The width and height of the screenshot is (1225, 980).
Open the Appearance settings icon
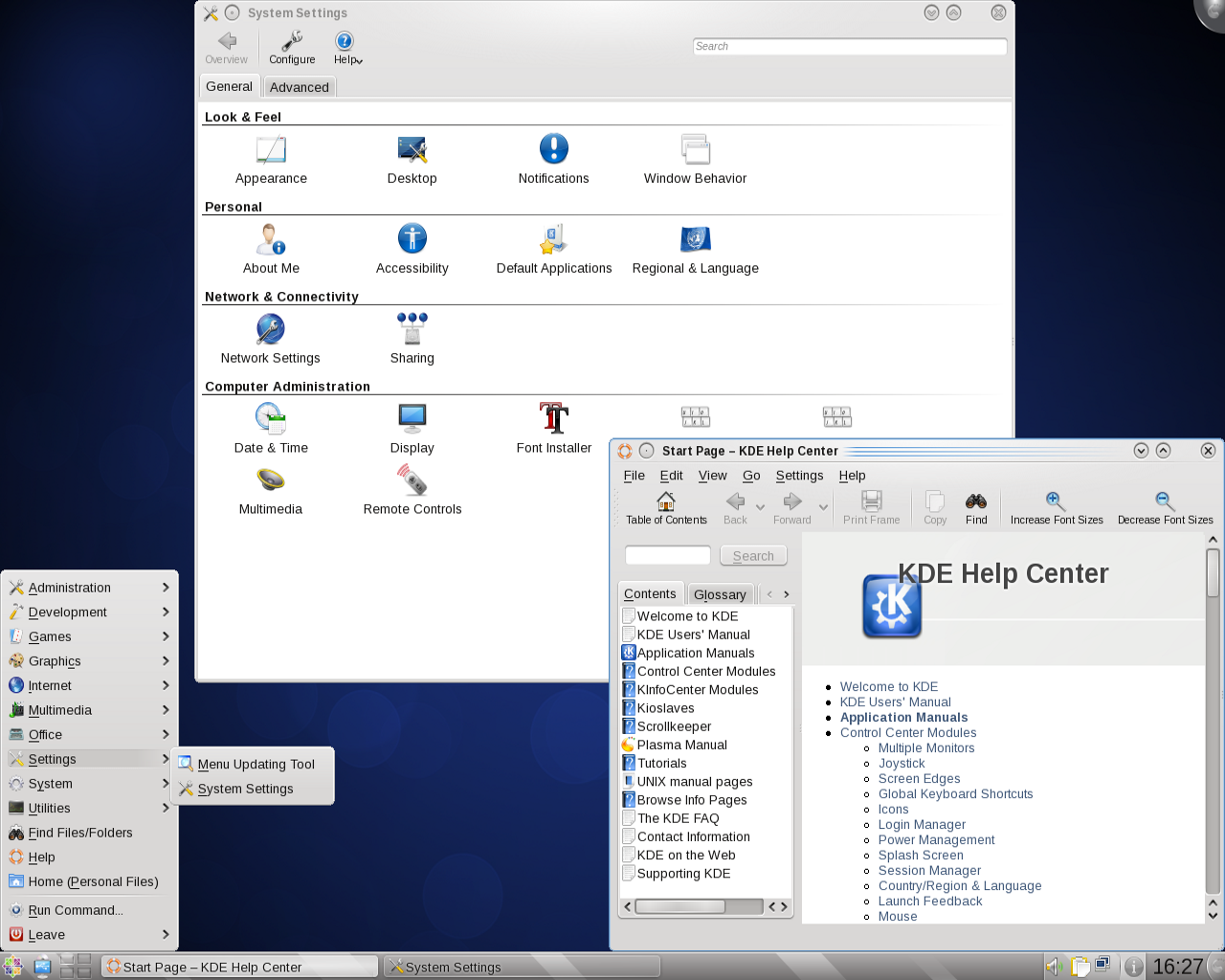click(x=271, y=160)
